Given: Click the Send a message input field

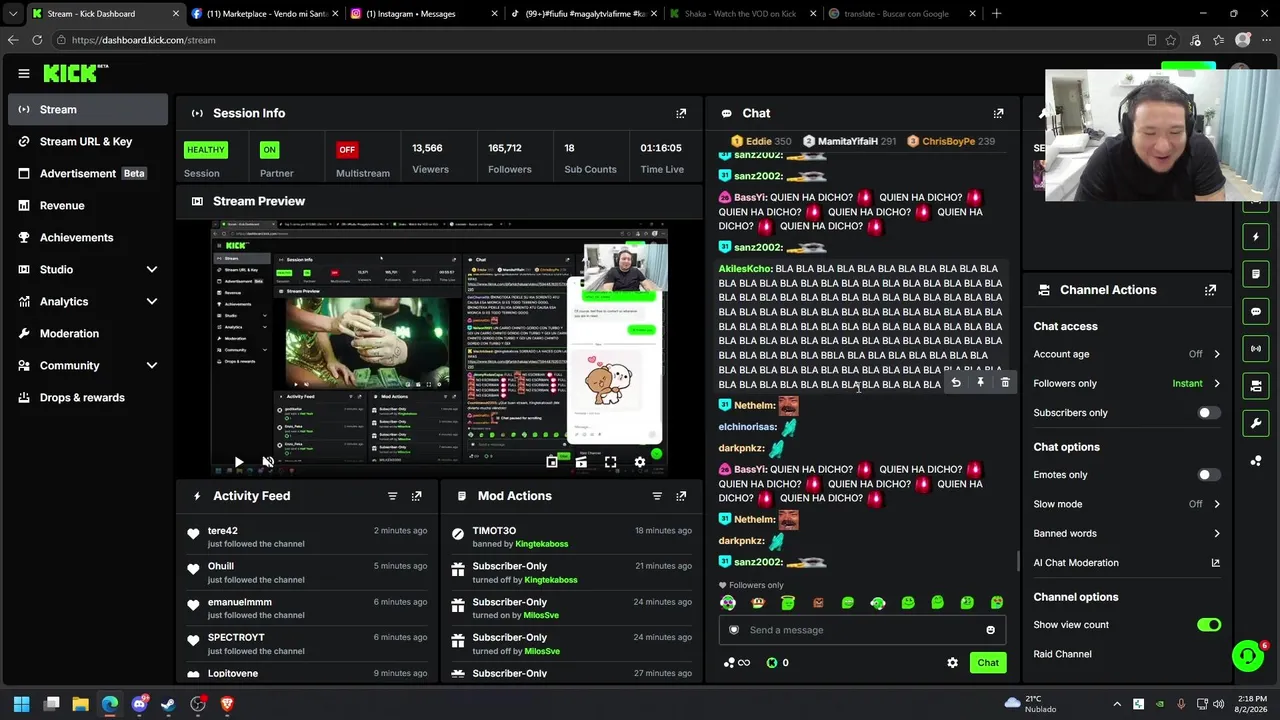Looking at the screenshot, I should click(x=862, y=630).
